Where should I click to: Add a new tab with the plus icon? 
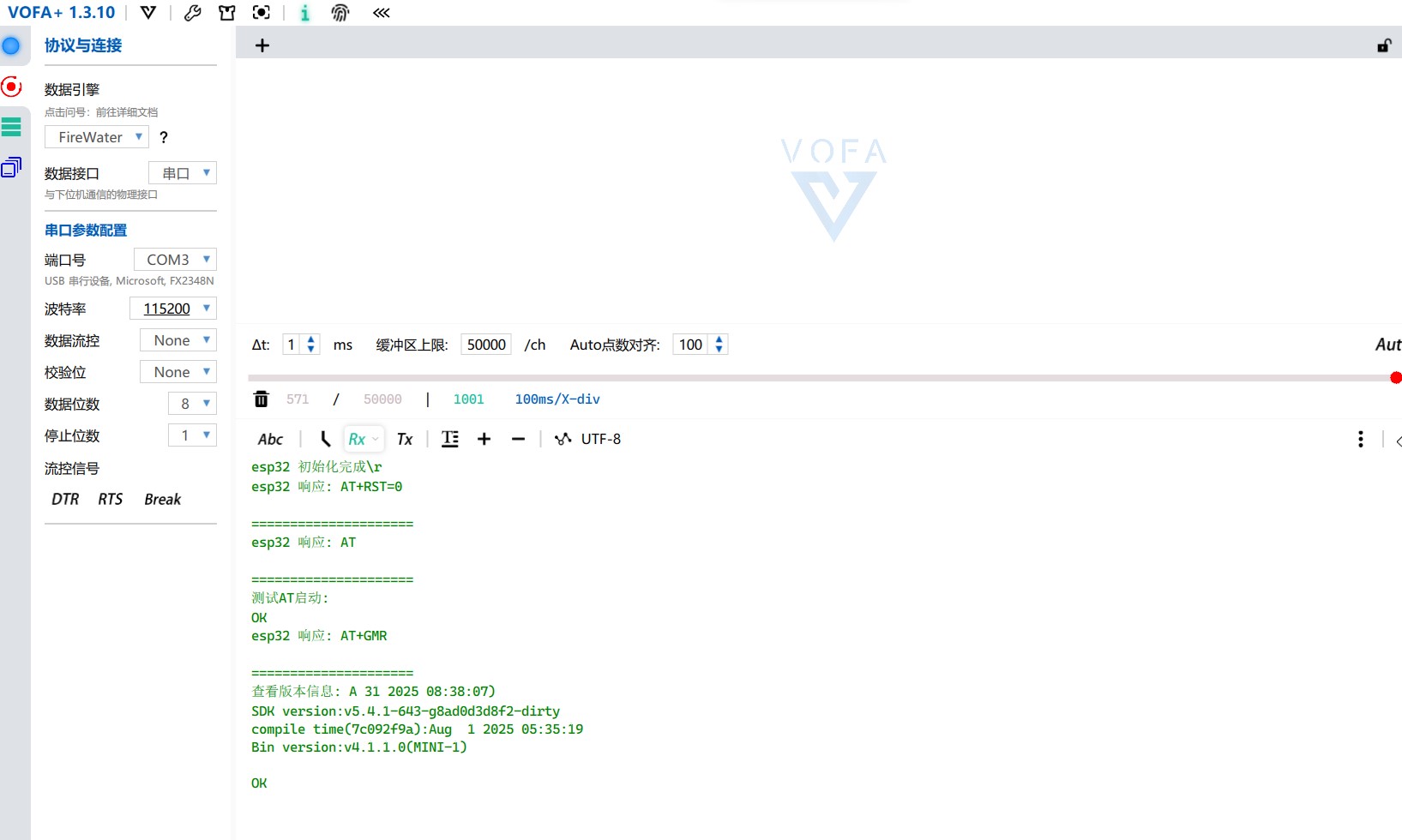[x=262, y=45]
